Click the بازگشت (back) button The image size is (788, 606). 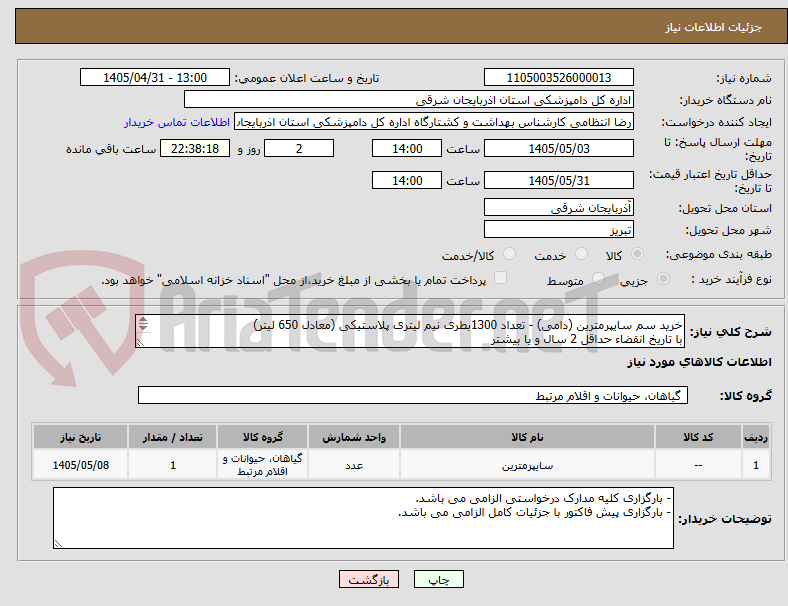pos(369,579)
